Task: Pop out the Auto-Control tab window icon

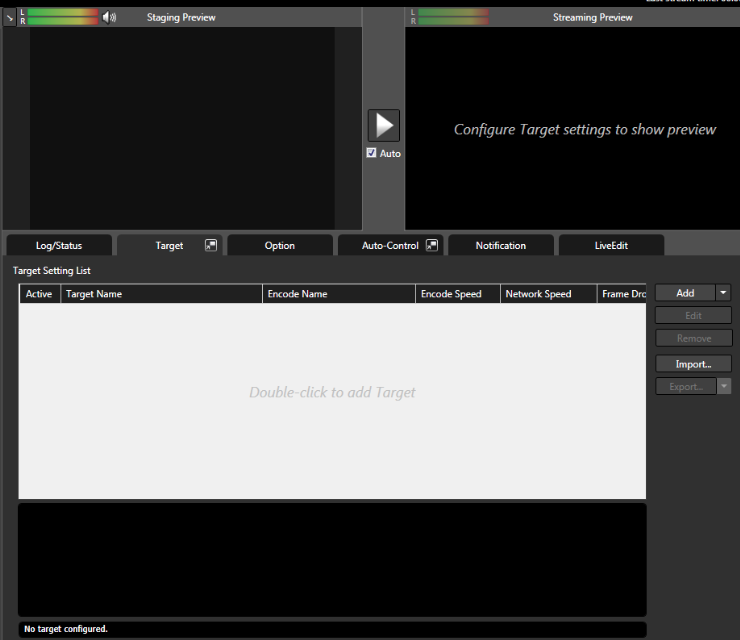Action: point(431,245)
